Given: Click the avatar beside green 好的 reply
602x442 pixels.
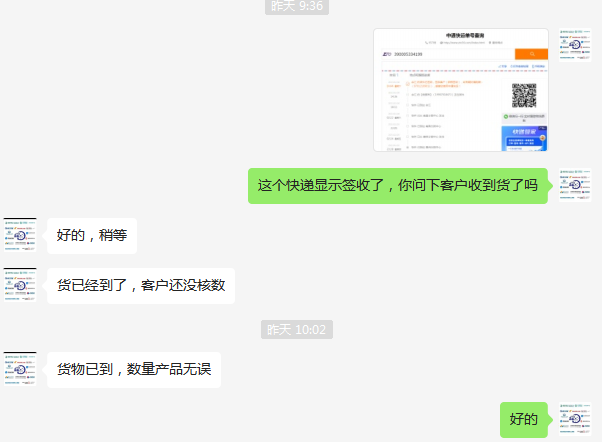Looking at the screenshot, I should click(x=575, y=419).
